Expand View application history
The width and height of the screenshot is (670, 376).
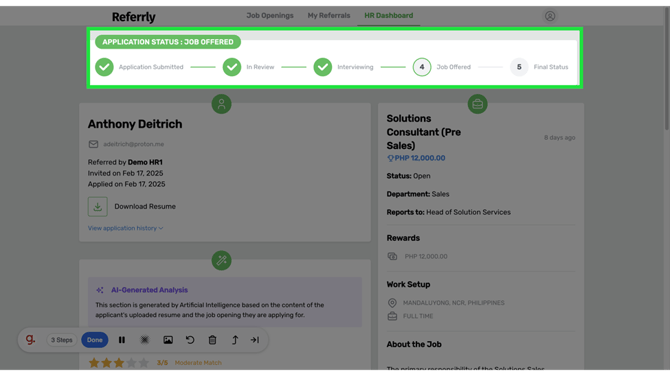tap(126, 228)
